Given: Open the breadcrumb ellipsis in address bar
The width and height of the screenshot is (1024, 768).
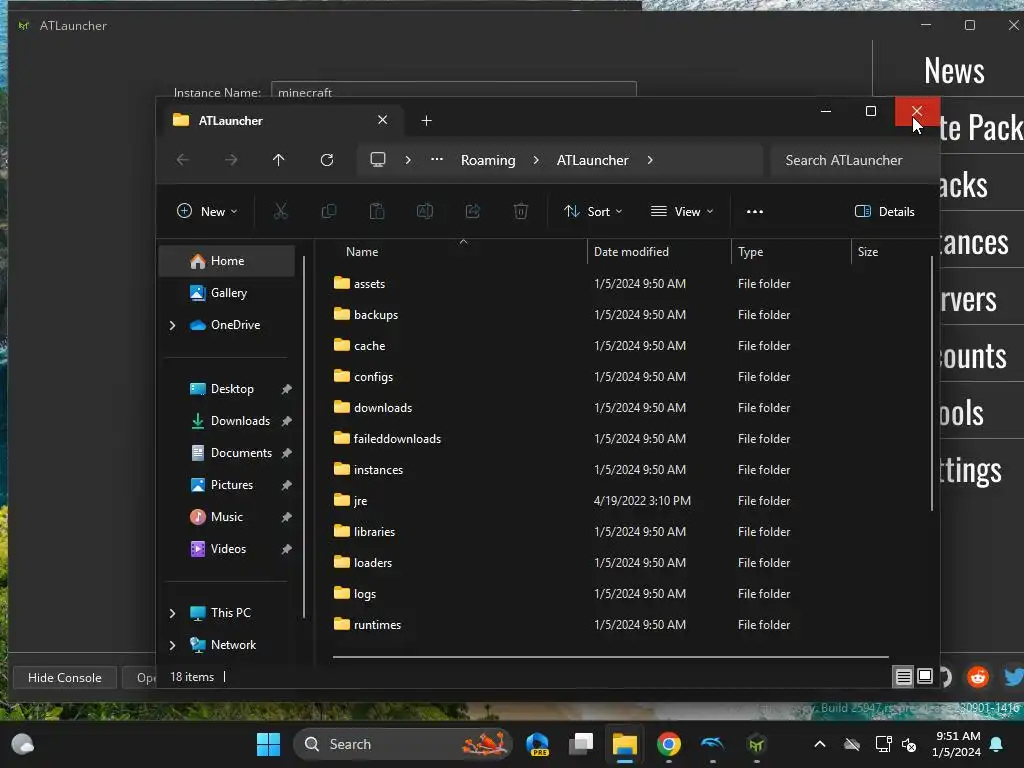Looking at the screenshot, I should click(437, 159).
